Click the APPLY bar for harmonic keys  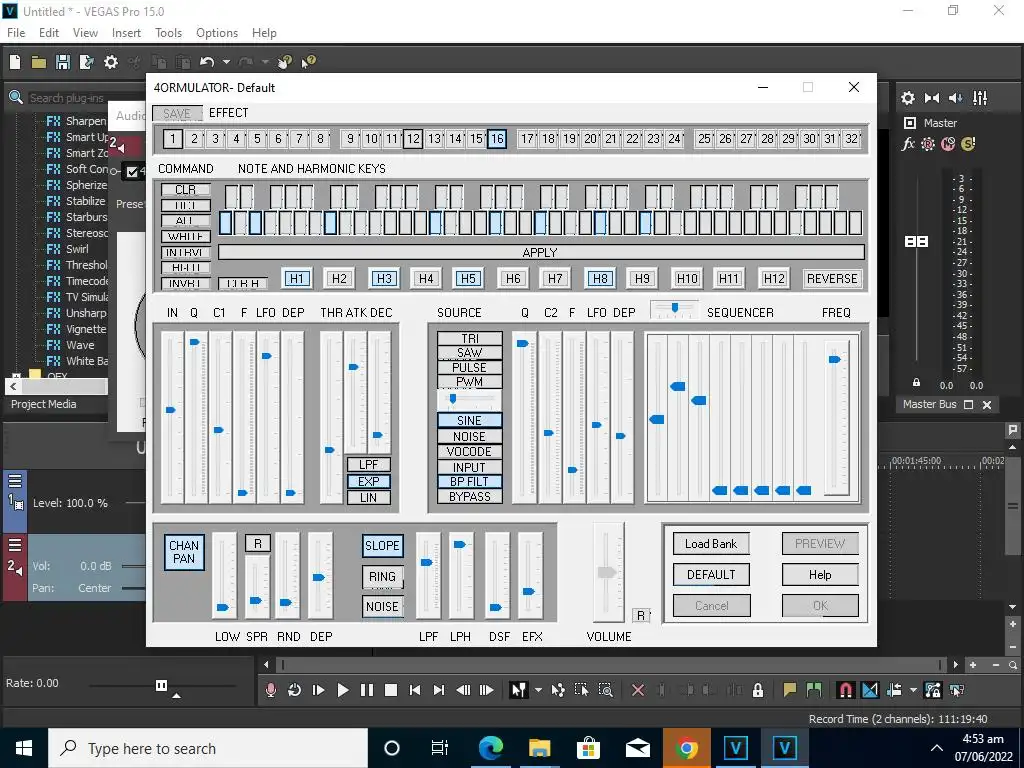[541, 253]
